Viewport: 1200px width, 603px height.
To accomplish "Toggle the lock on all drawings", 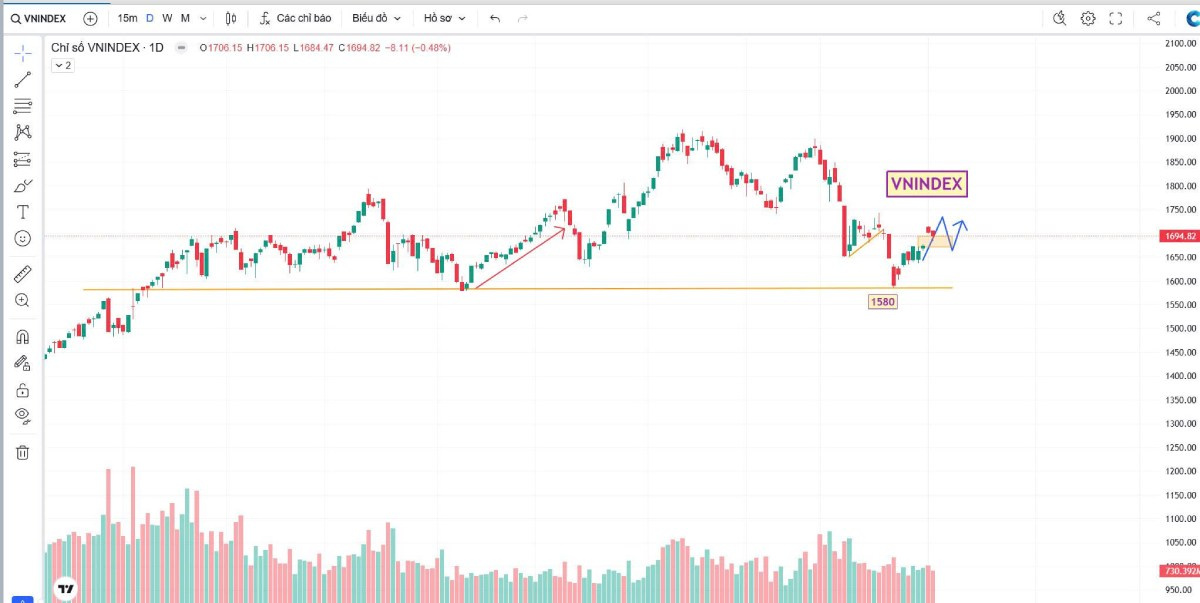I will click(20, 390).
